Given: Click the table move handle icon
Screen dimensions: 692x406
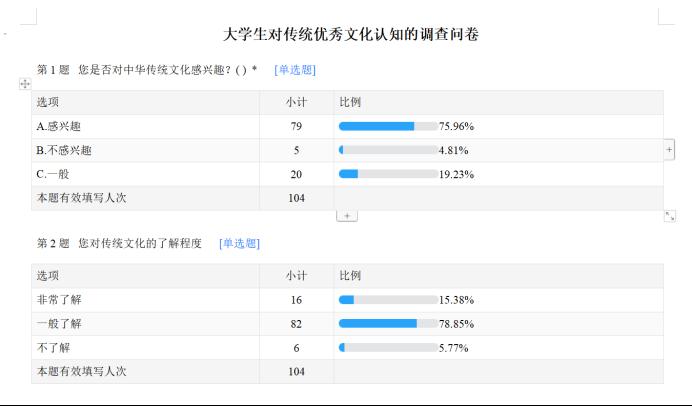Looking at the screenshot, I should (x=25, y=83).
